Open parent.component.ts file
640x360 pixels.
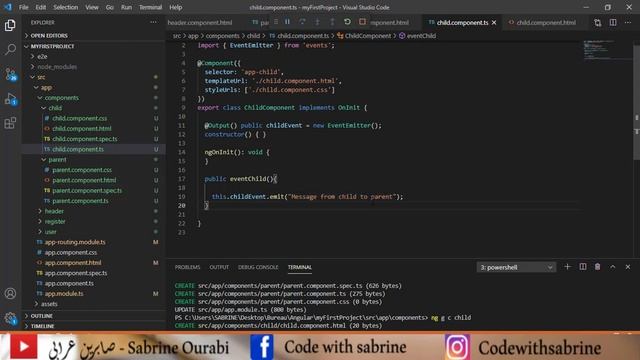(80, 201)
